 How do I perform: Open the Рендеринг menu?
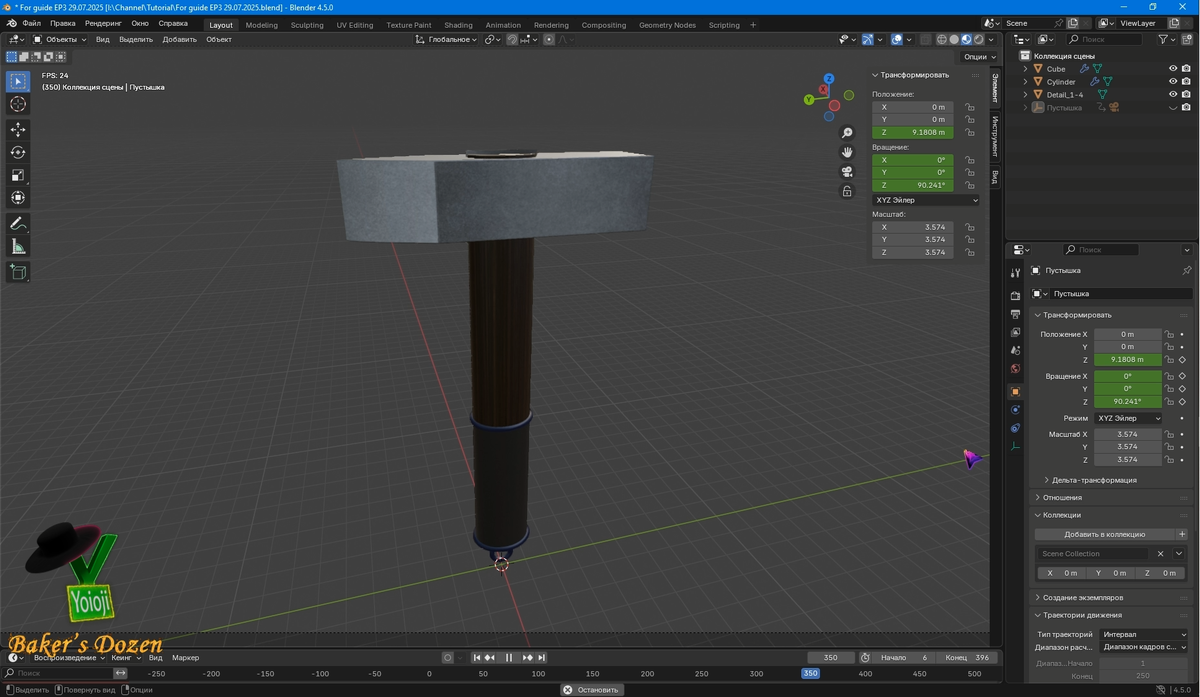coord(103,23)
